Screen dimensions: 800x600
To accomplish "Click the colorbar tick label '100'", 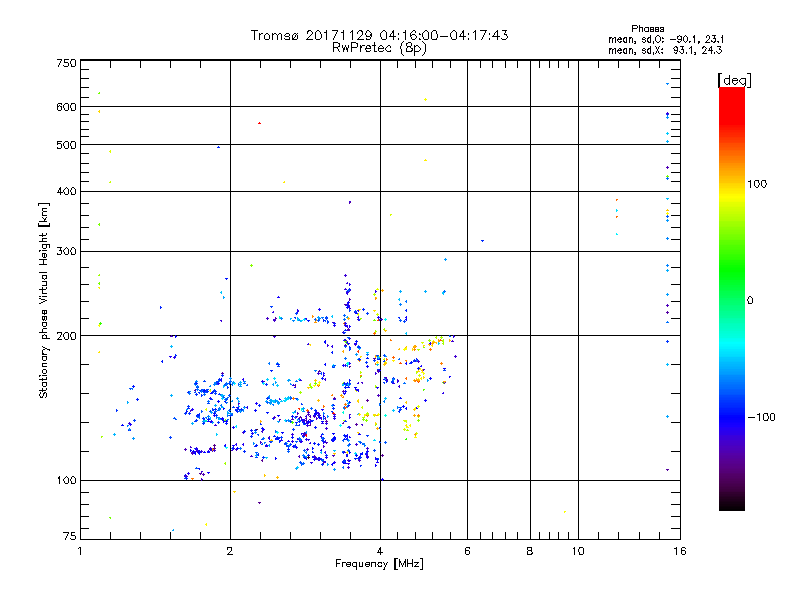I will [757, 184].
